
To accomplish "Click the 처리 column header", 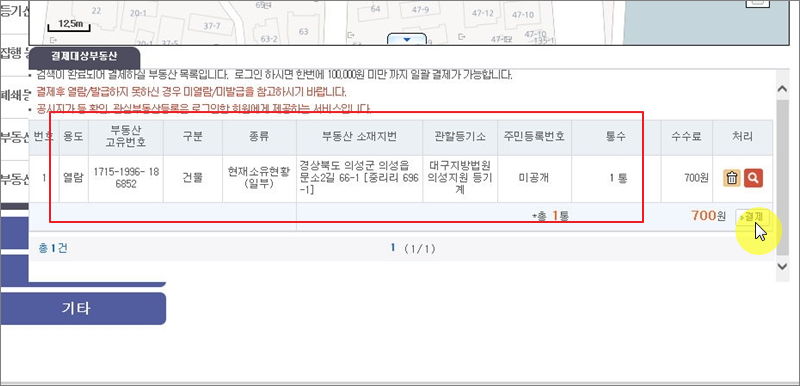I will pyautogui.click(x=742, y=137).
